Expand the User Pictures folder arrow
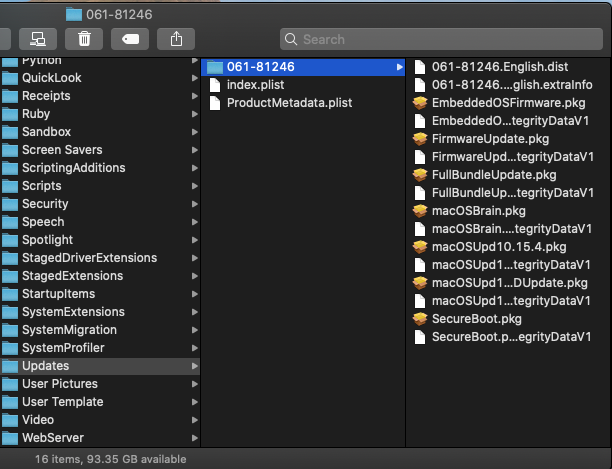 (x=195, y=384)
